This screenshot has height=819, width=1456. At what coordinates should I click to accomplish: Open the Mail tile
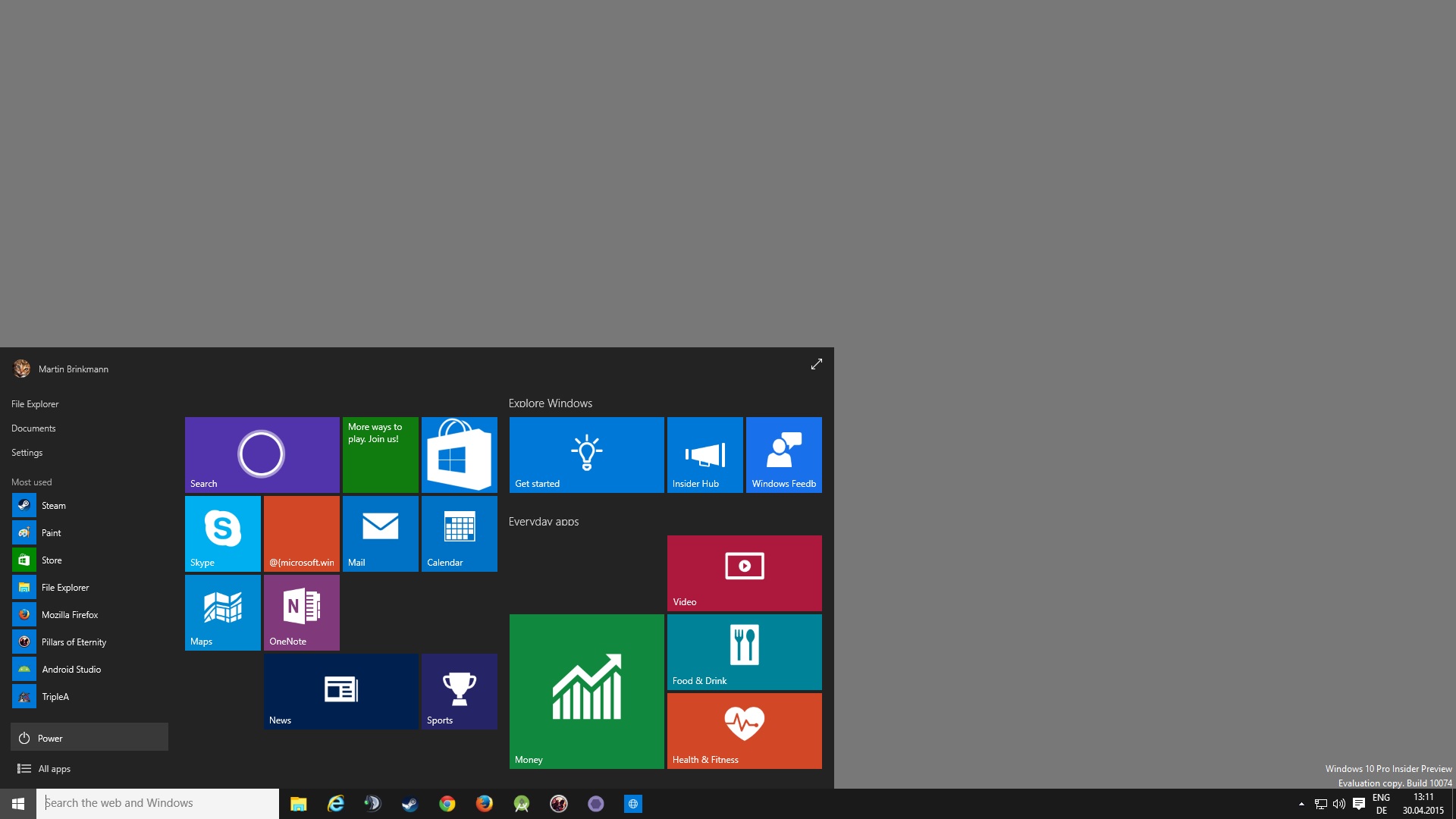tap(380, 533)
